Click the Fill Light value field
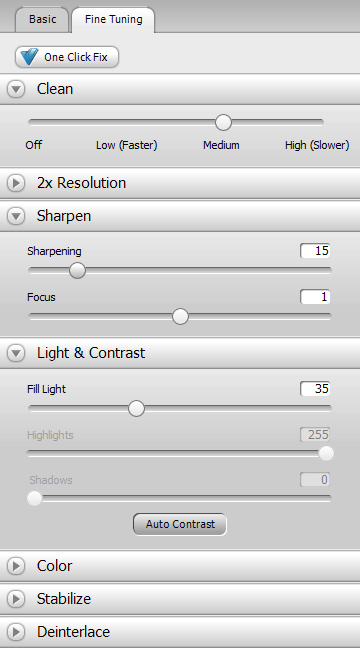The image size is (360, 648). pyautogui.click(x=315, y=388)
